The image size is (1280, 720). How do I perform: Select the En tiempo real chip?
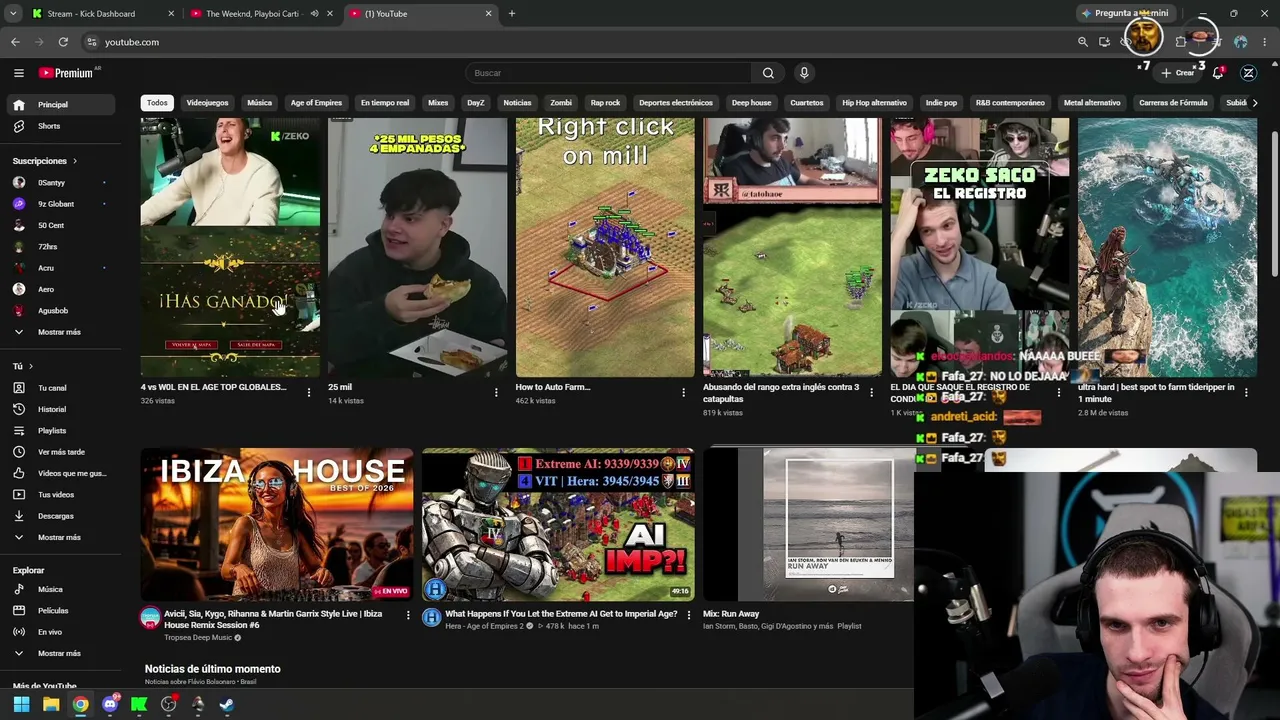pos(385,103)
